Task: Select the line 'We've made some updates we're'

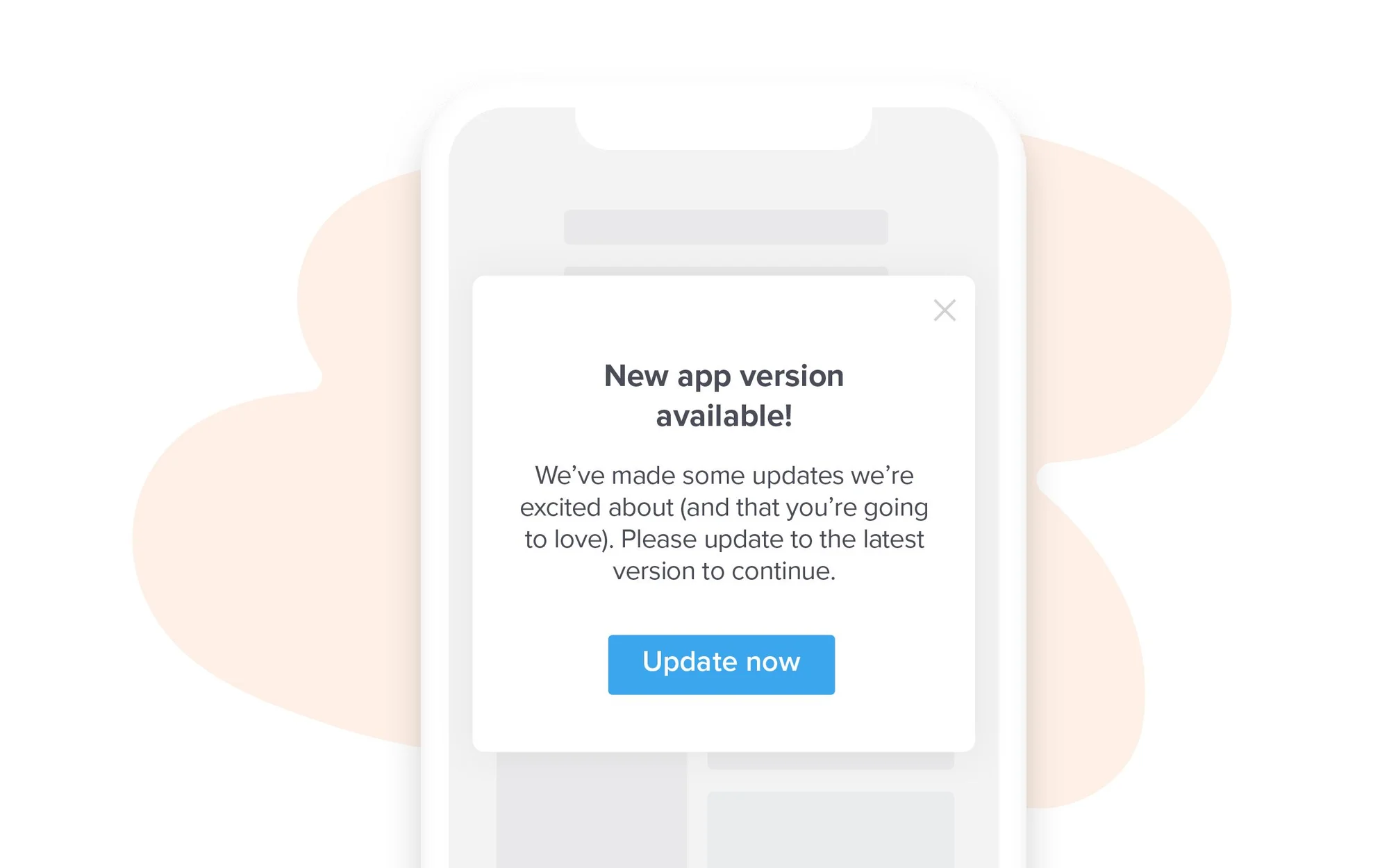Action: [724, 476]
